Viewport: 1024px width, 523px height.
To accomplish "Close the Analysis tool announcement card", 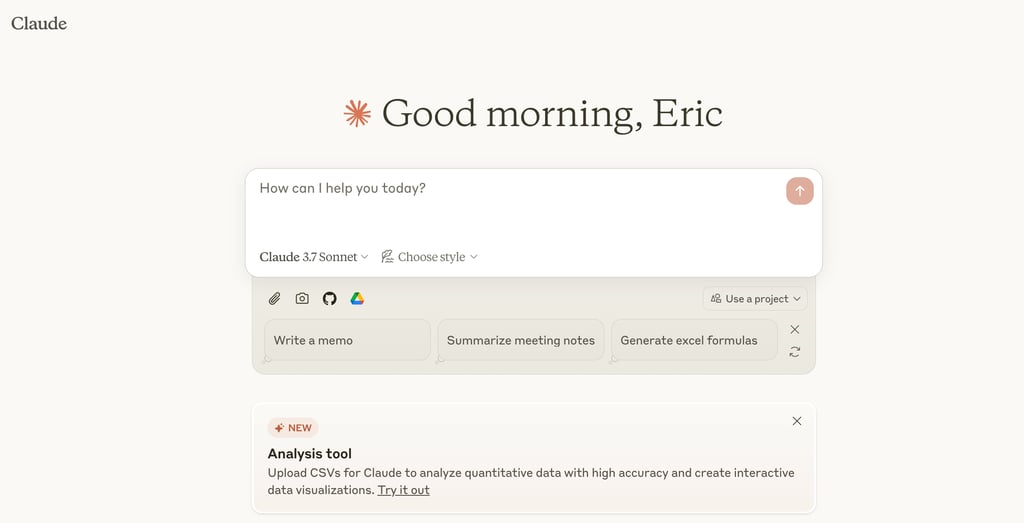I will tap(797, 421).
